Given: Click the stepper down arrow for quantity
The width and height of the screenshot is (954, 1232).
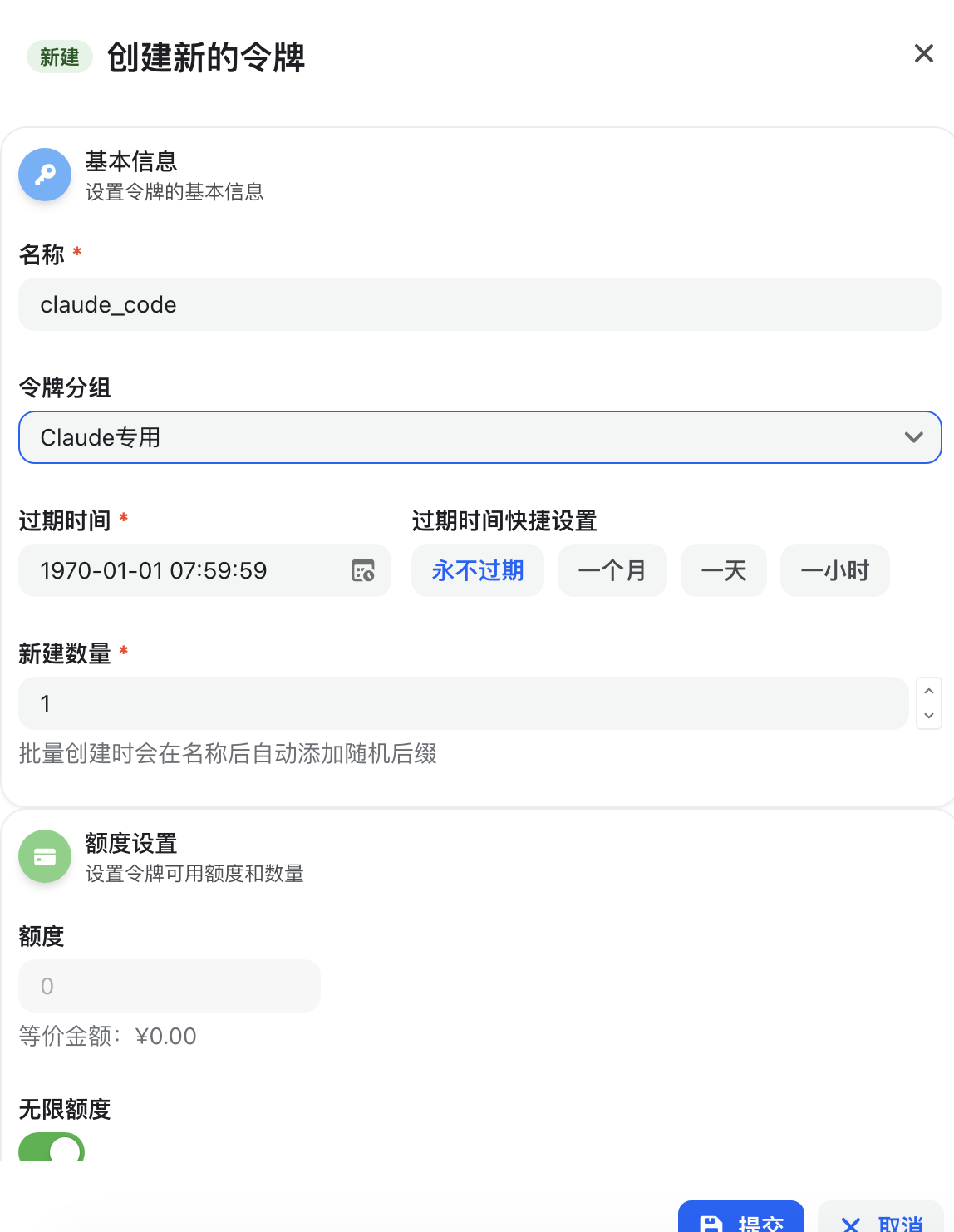Looking at the screenshot, I should tap(929, 717).
